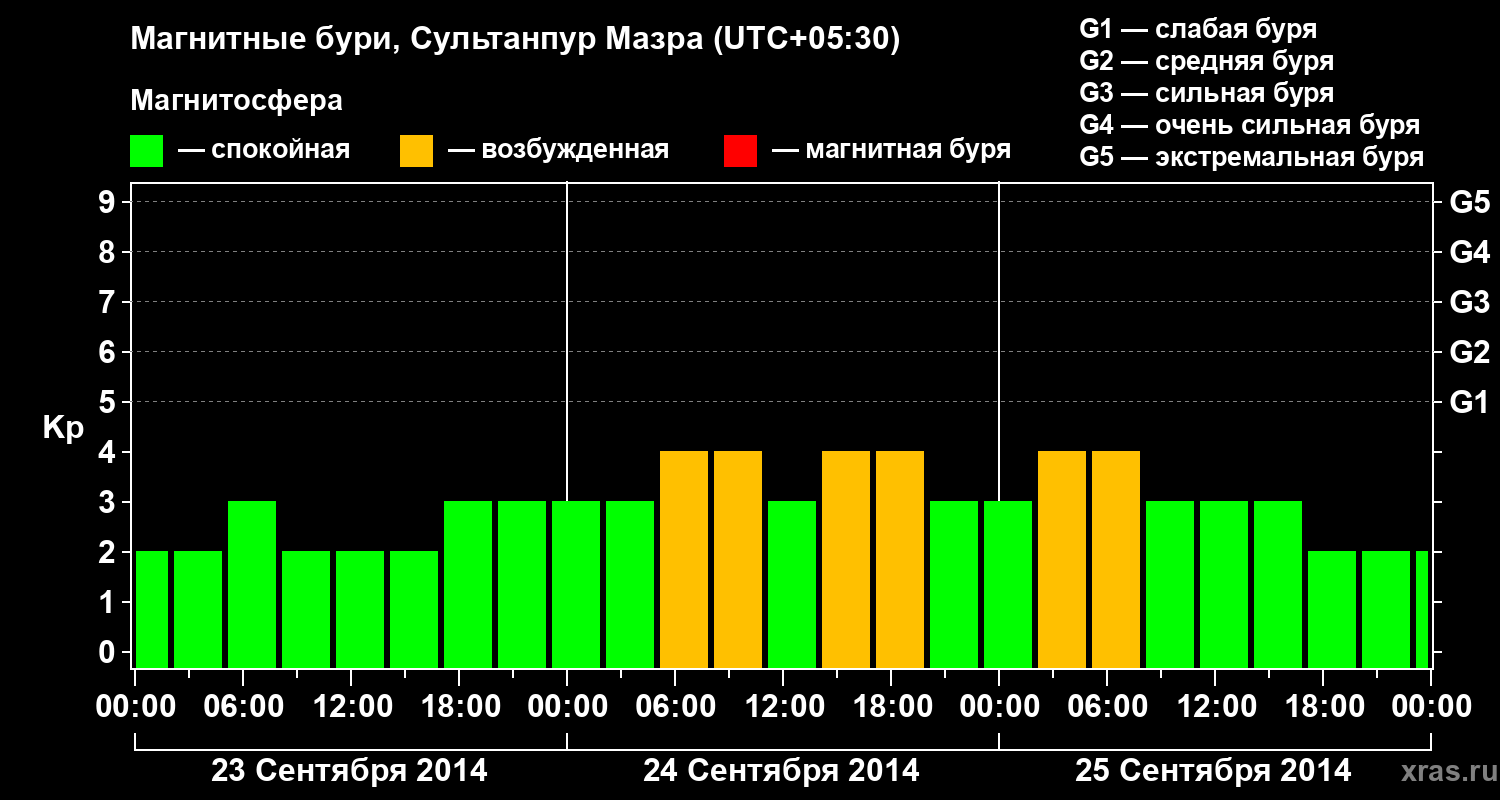
Task: Click the date label '23 Сентября 2014'
Action: (349, 771)
